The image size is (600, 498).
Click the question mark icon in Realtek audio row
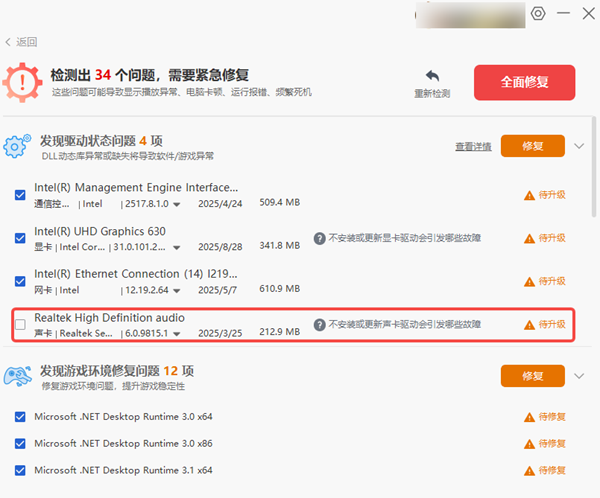(x=320, y=325)
